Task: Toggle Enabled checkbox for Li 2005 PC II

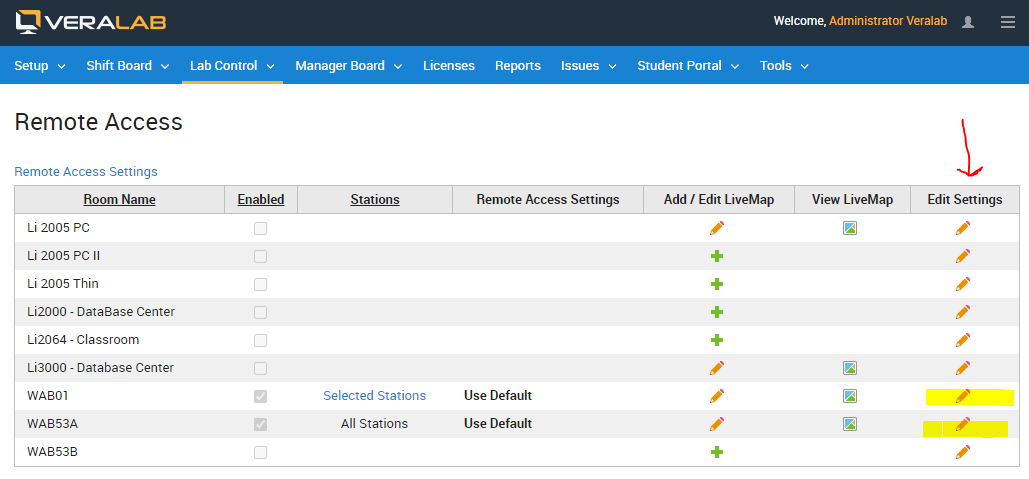Action: (261, 256)
